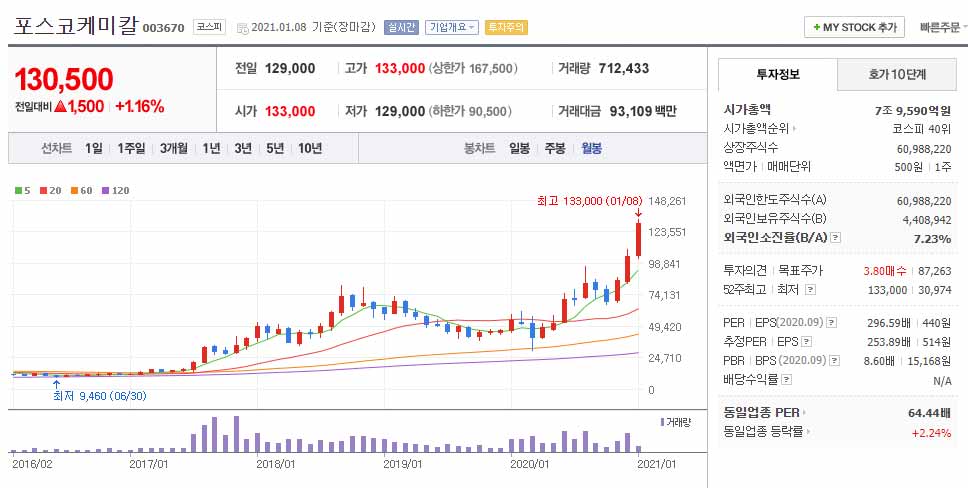Click the green 5 moving average legend
968x488 pixels.
coord(23,190)
